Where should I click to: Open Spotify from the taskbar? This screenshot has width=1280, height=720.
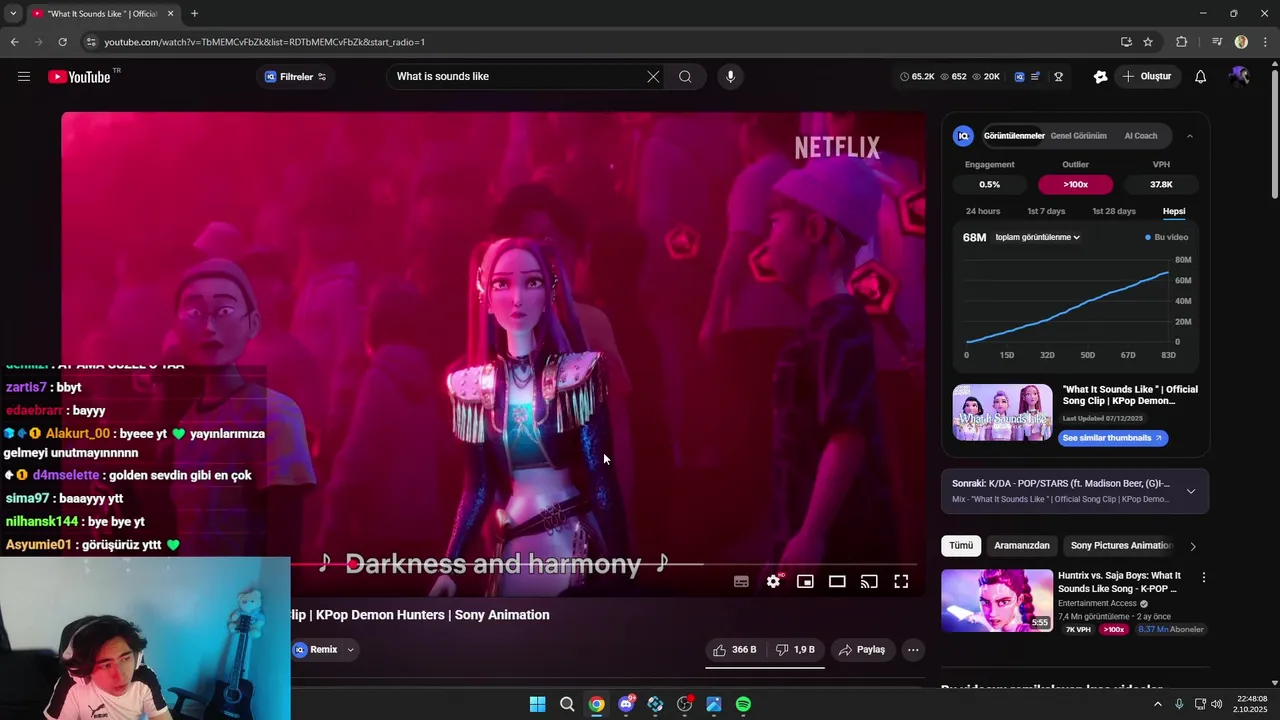(x=743, y=704)
